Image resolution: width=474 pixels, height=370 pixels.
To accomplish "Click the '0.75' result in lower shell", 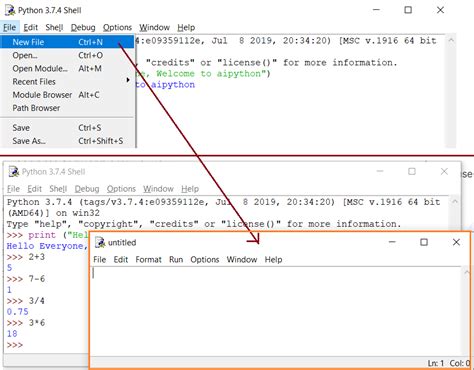I will pyautogui.click(x=18, y=312).
